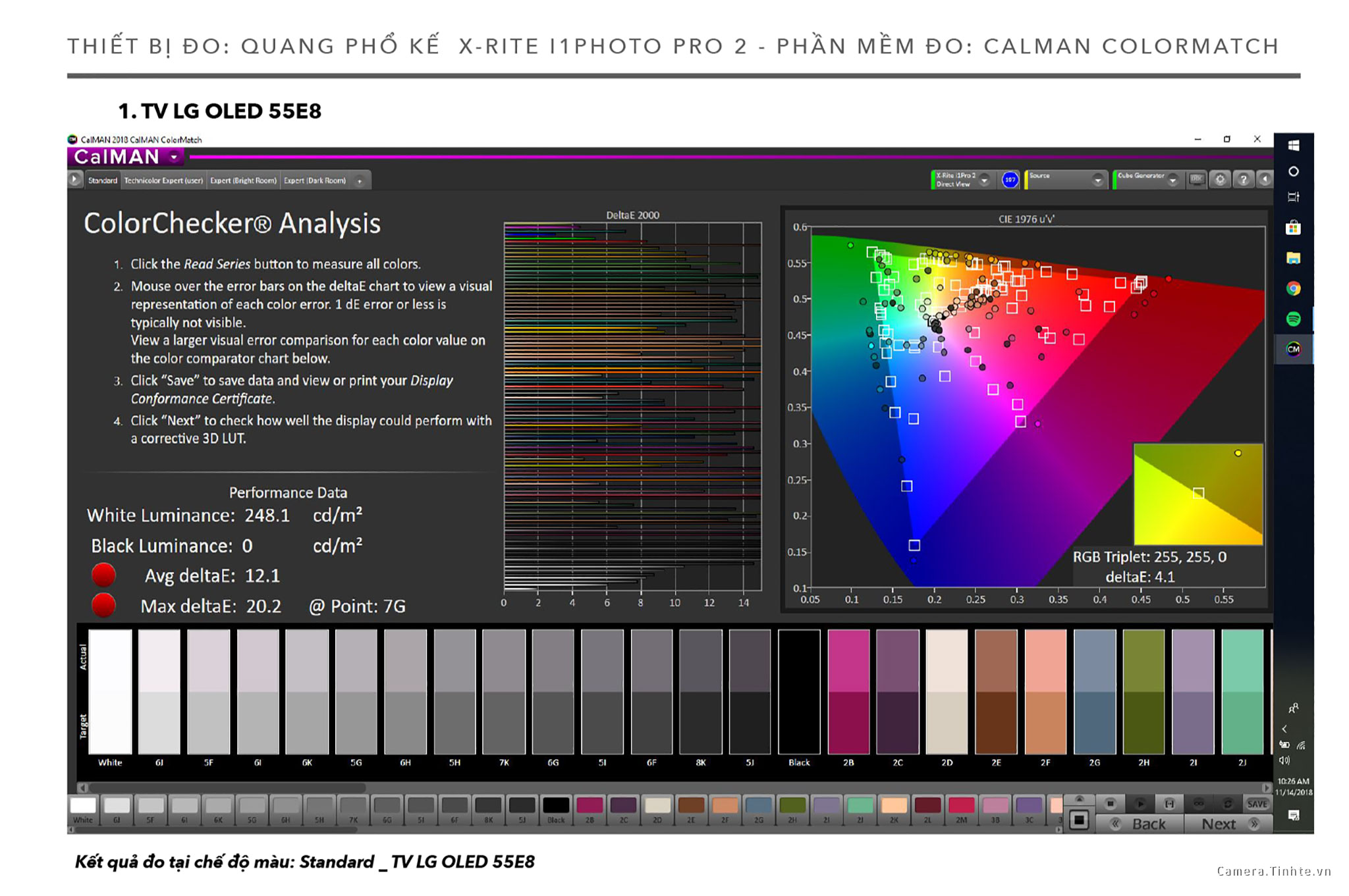Open CalMAN settings gear
The image size is (1349, 896).
click(1220, 180)
